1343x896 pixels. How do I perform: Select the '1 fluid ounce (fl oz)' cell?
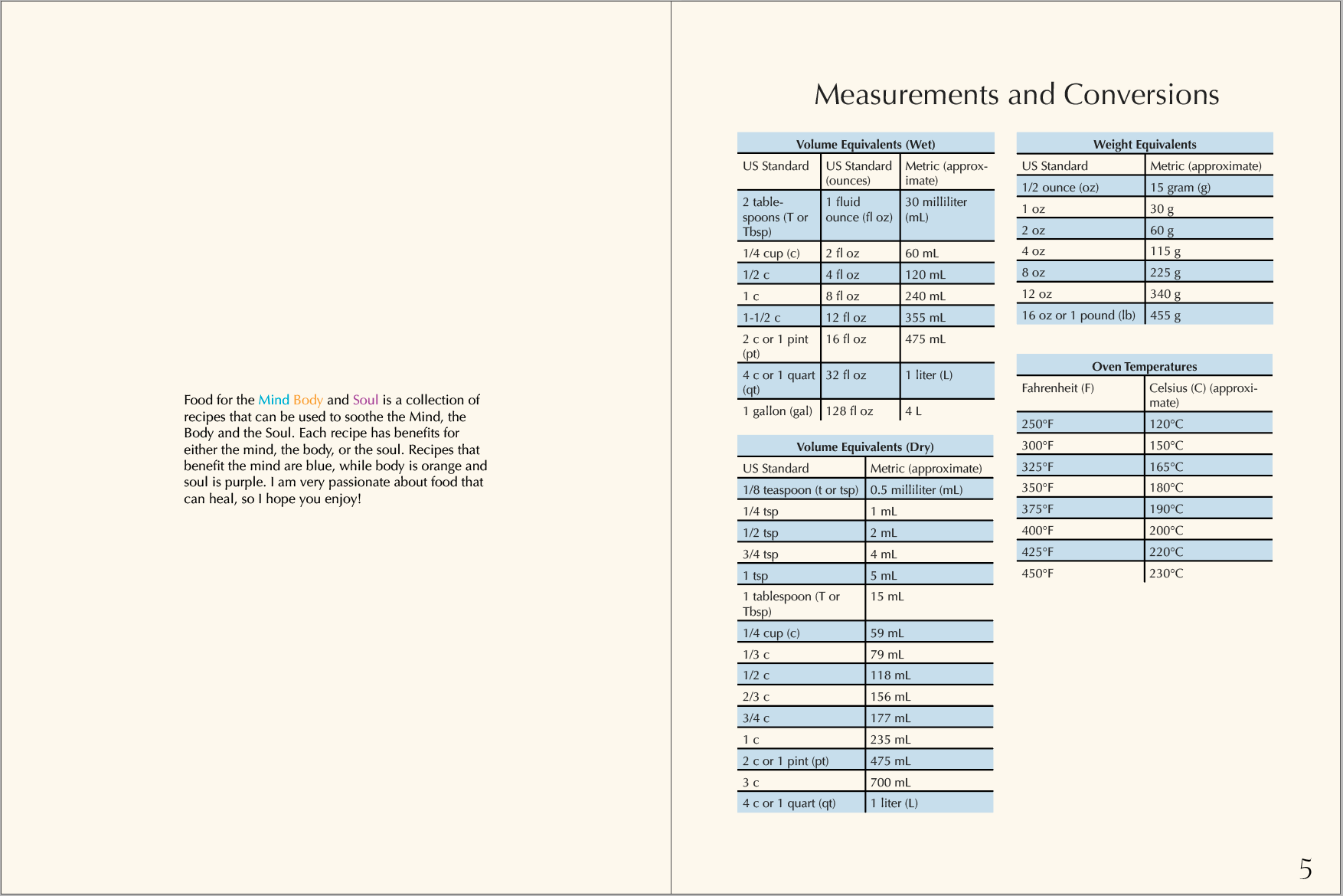861,216
